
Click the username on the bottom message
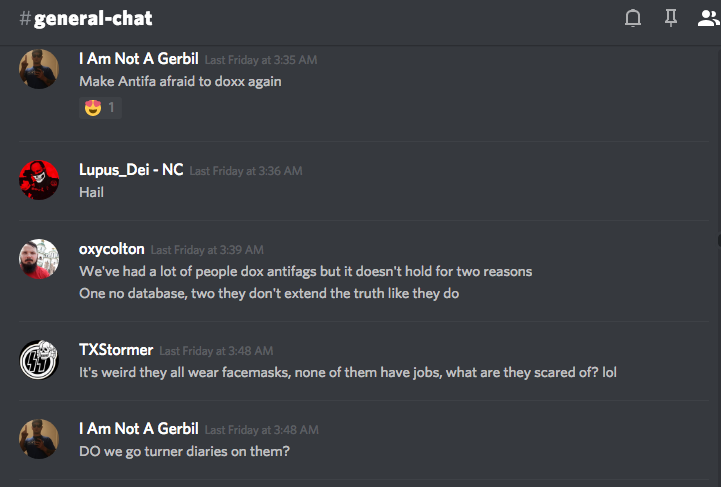pyautogui.click(x=138, y=429)
